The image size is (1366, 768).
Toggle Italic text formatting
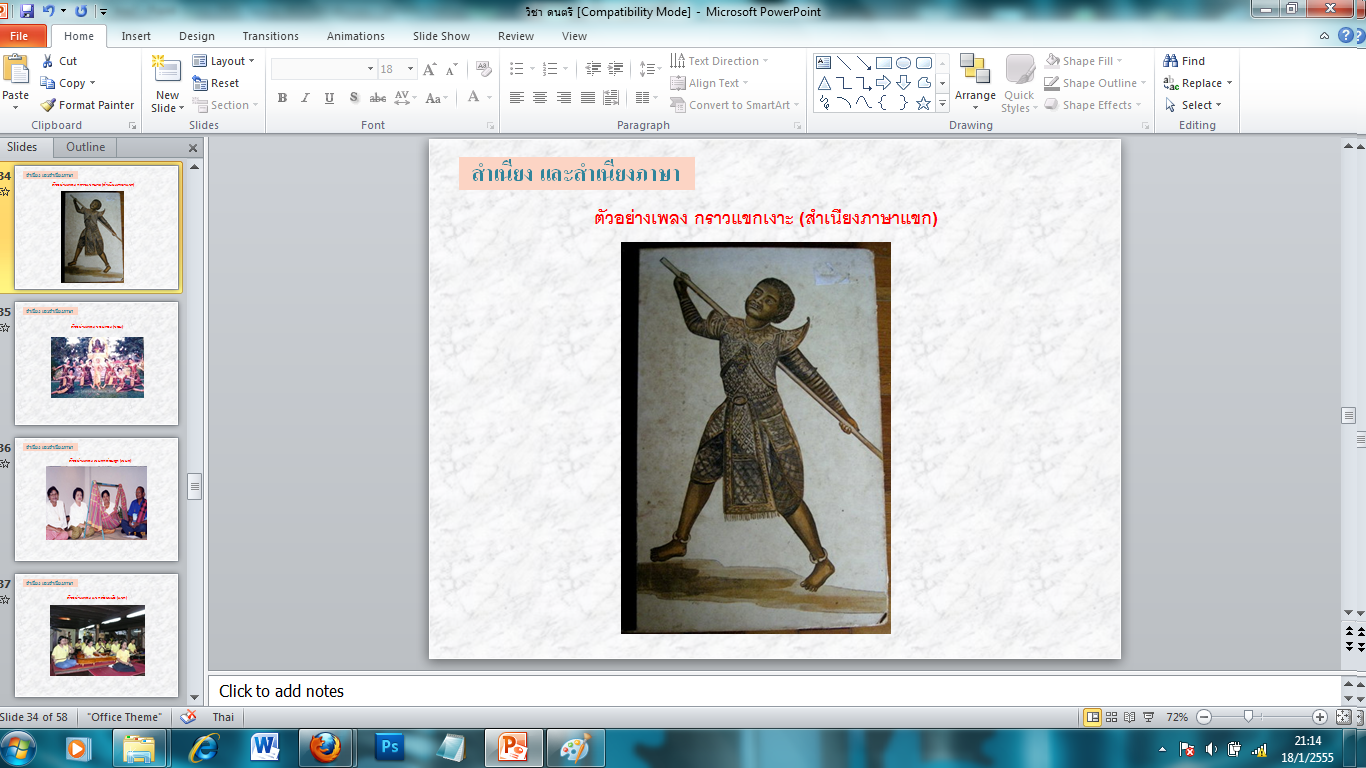click(x=306, y=98)
